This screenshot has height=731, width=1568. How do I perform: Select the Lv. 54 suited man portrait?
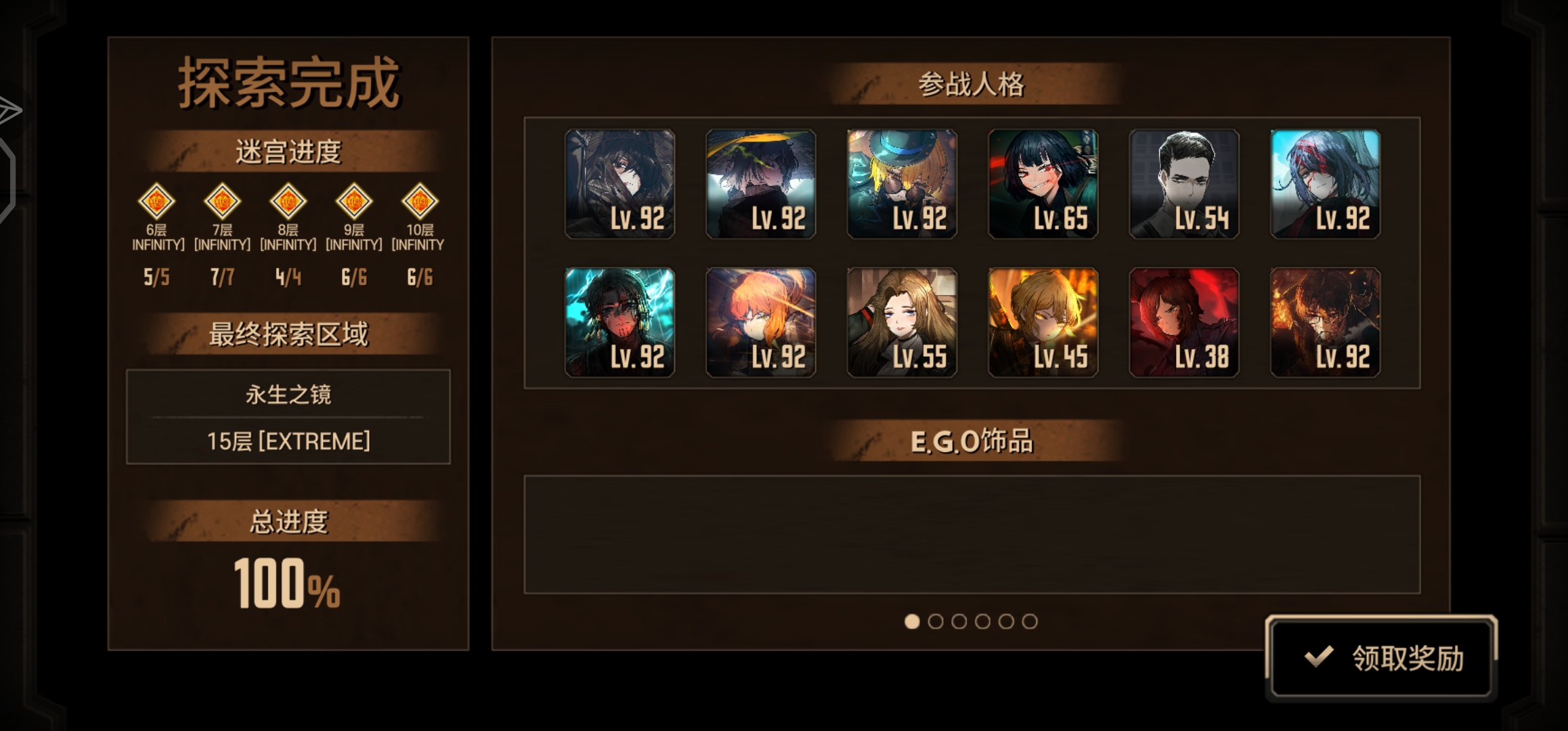(1184, 184)
